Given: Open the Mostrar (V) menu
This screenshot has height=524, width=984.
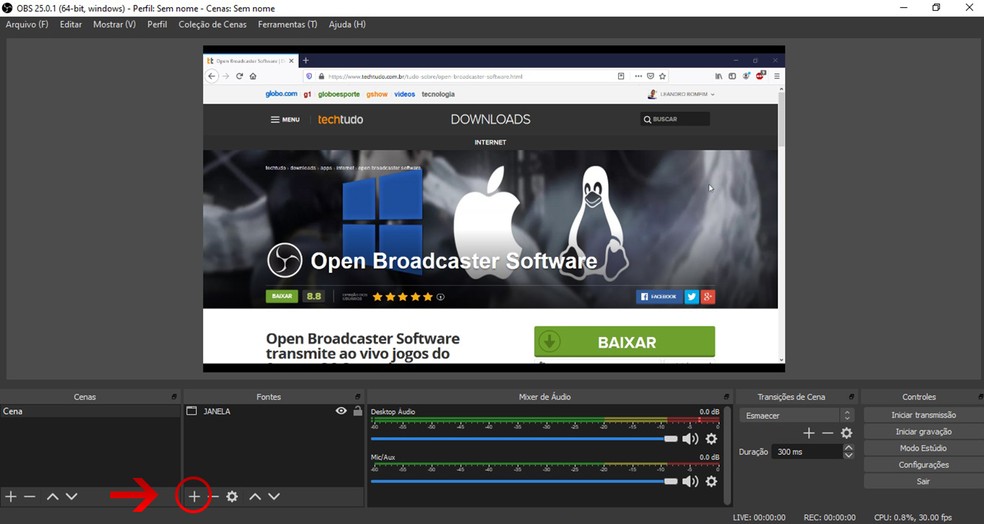Looking at the screenshot, I should click(x=114, y=24).
